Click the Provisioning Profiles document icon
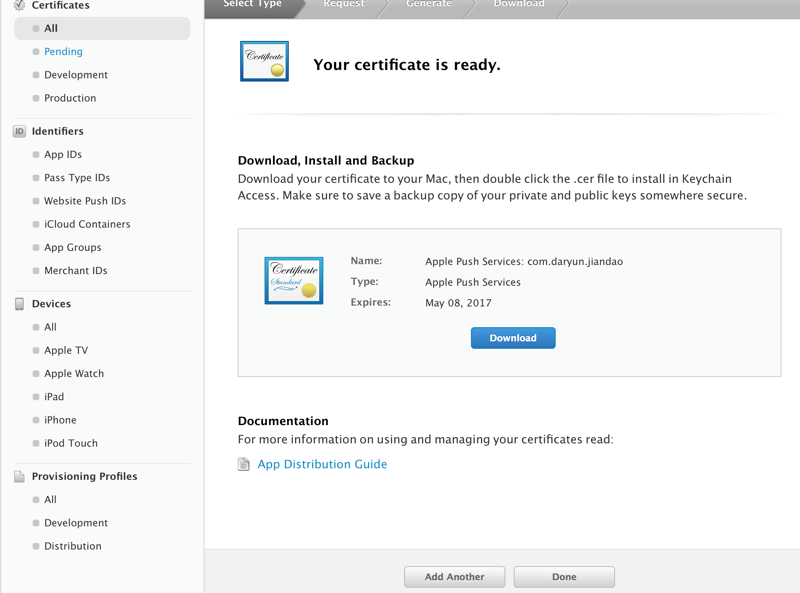 (x=19, y=477)
